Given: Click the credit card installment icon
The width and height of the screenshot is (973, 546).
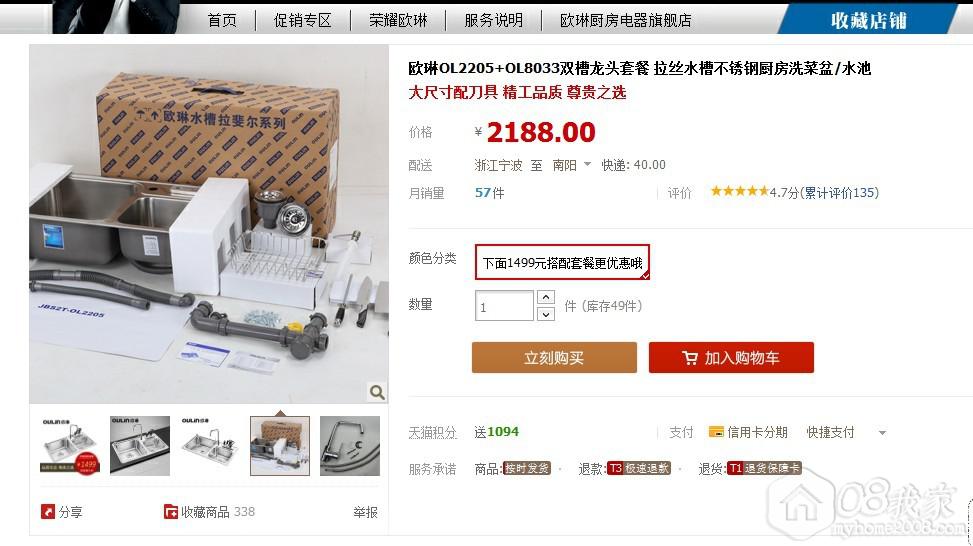Looking at the screenshot, I should 716,432.
